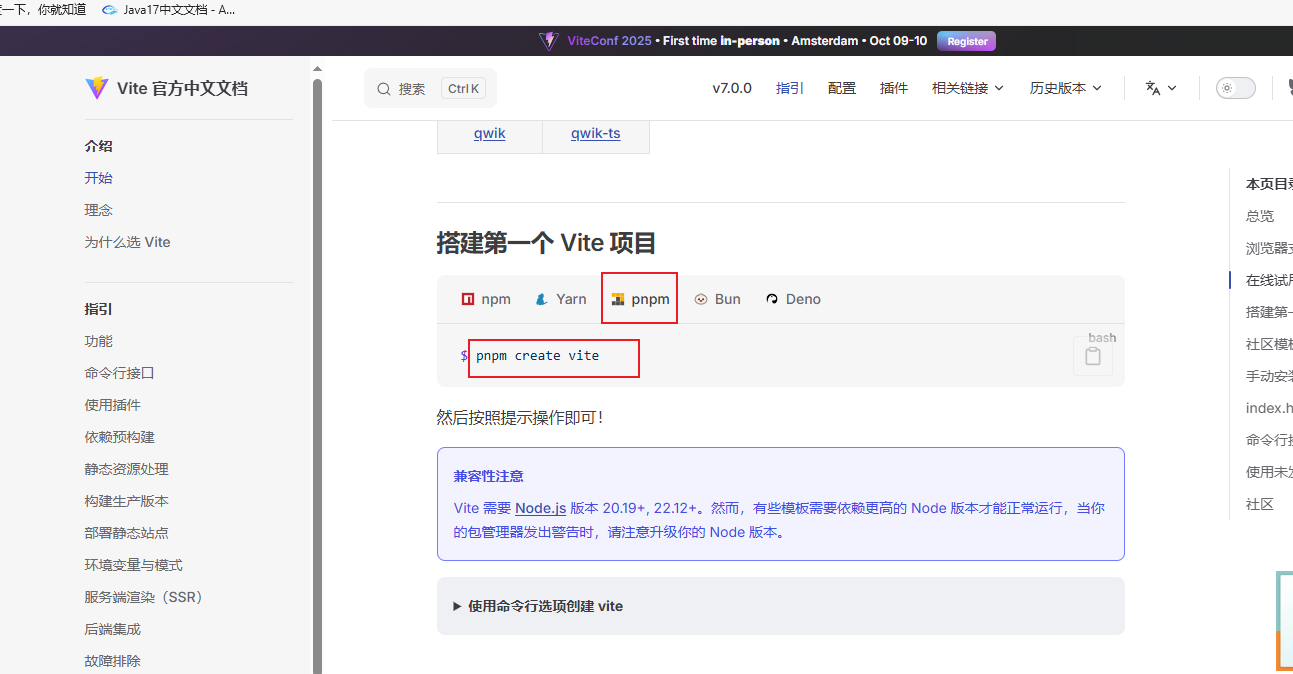Click the Register button in banner

click(x=966, y=41)
